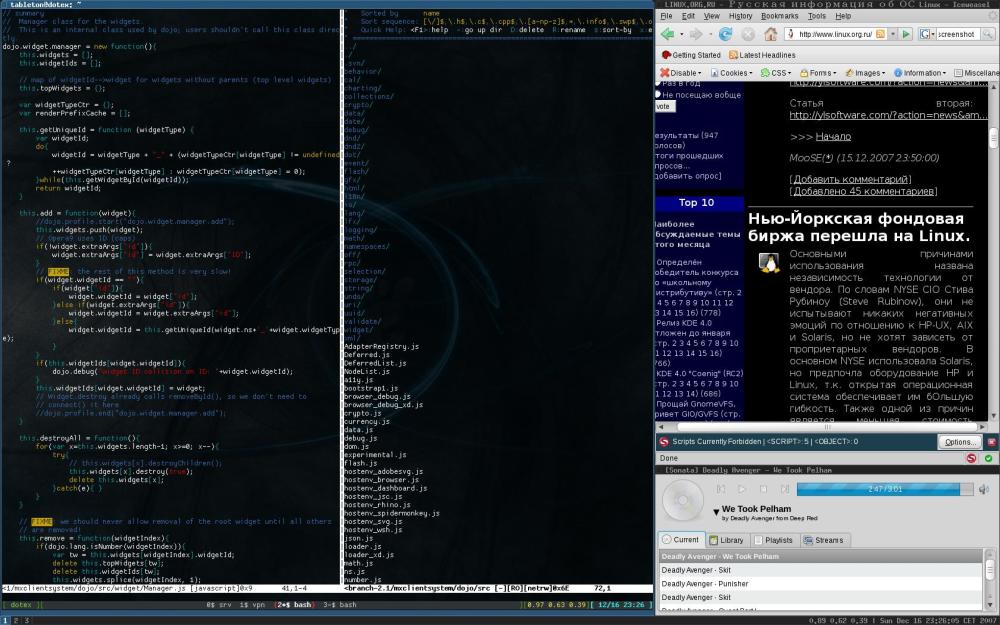Click the NoScript icon in the status bar
This screenshot has width=1000, height=625.
pos(971,458)
